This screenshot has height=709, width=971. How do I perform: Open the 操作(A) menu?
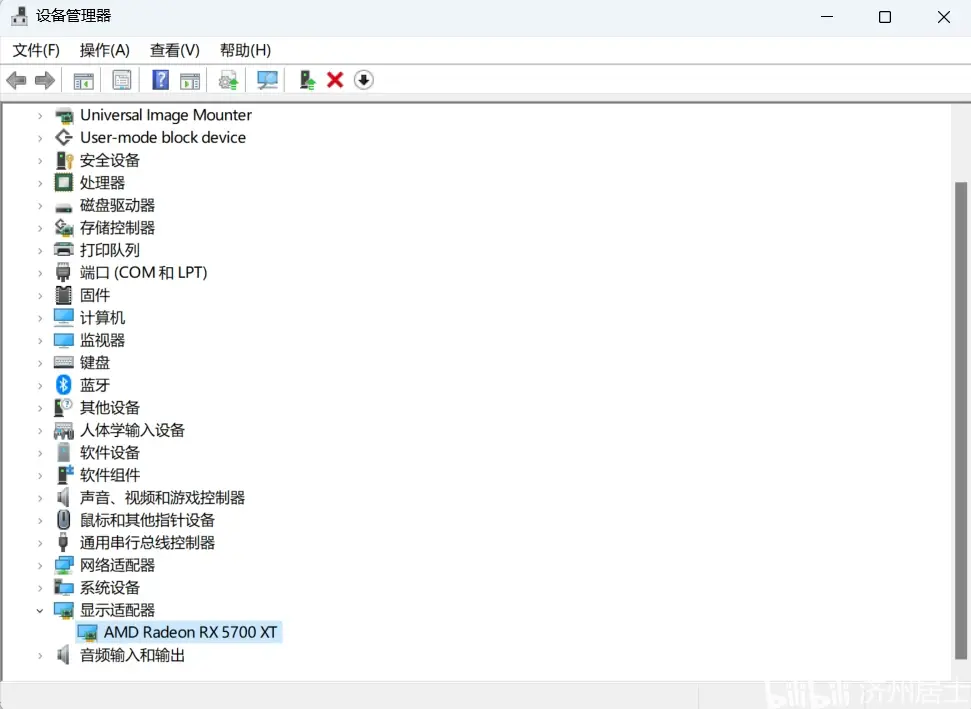tap(105, 50)
